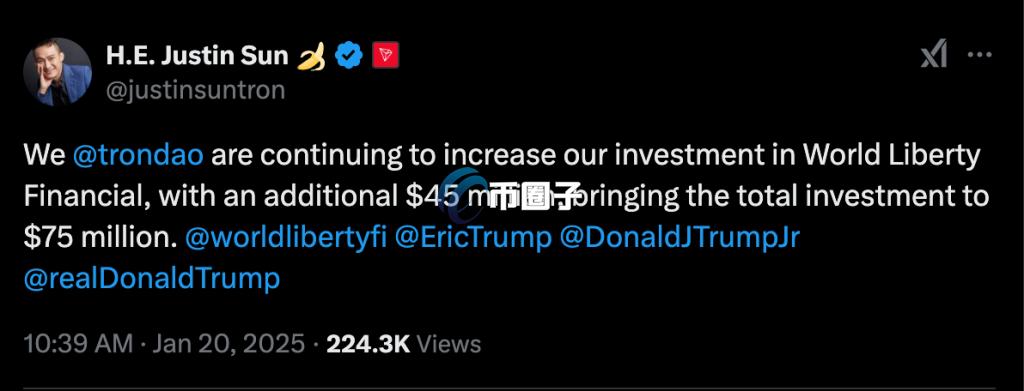Click the "$75 million" tweet text
The width and height of the screenshot is (1024, 391).
[x=101, y=238]
